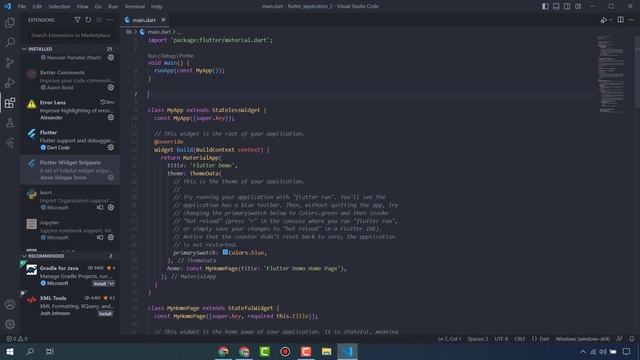
Task: Open the Accounts icon in activity bar
Action: (10, 304)
